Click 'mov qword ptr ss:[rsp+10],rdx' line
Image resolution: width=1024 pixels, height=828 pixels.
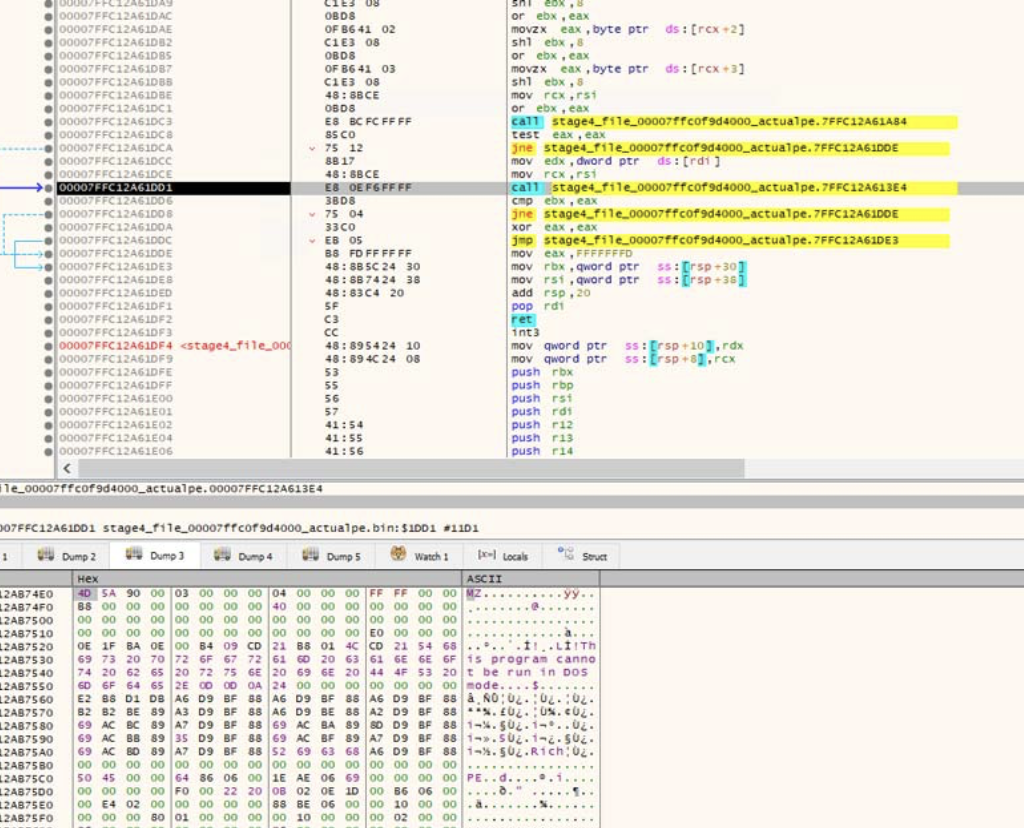[x=627, y=346]
